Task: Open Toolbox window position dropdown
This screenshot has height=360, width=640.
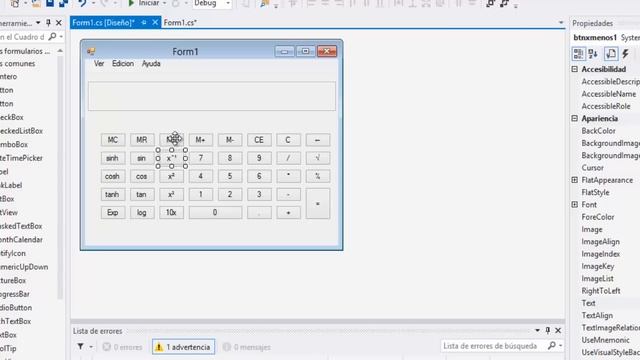Action: [x=38, y=23]
